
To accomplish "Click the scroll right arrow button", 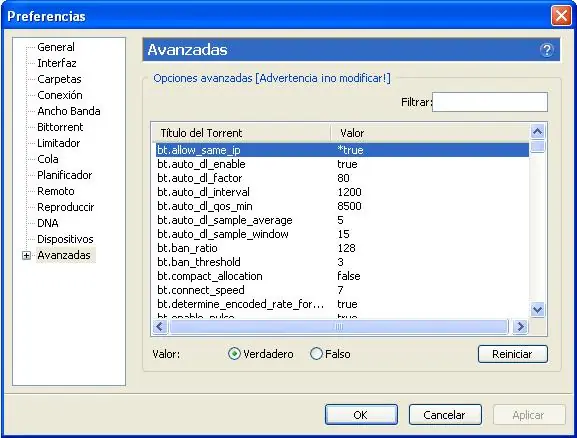I will [520, 326].
